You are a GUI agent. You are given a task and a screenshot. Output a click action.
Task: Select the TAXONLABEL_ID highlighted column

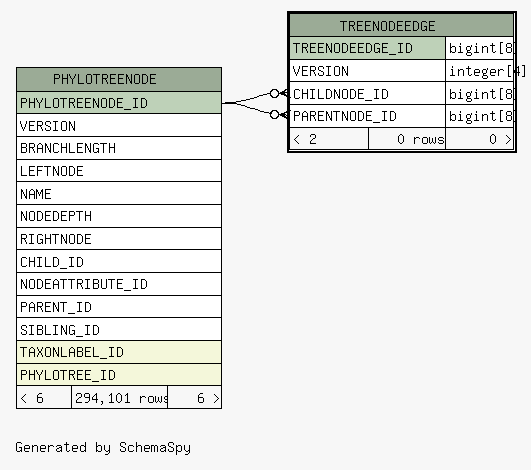click(x=119, y=352)
